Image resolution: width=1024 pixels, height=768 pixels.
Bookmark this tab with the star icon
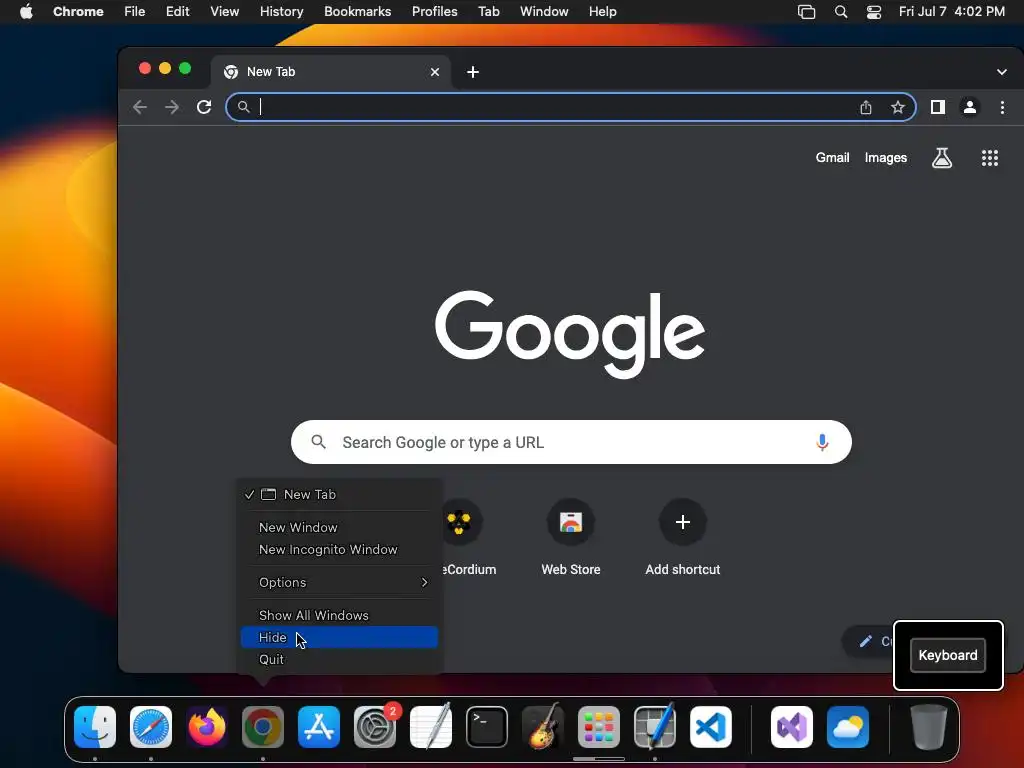898,107
